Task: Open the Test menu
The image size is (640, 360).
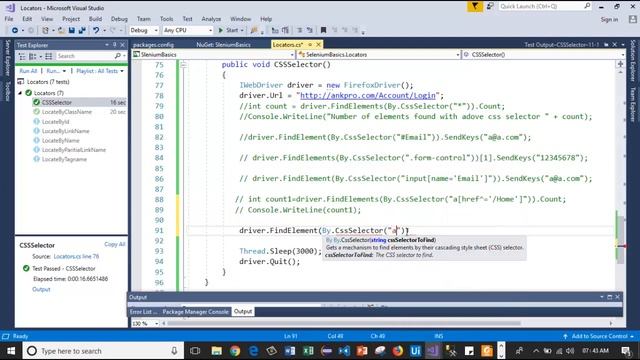Action: 187,19
